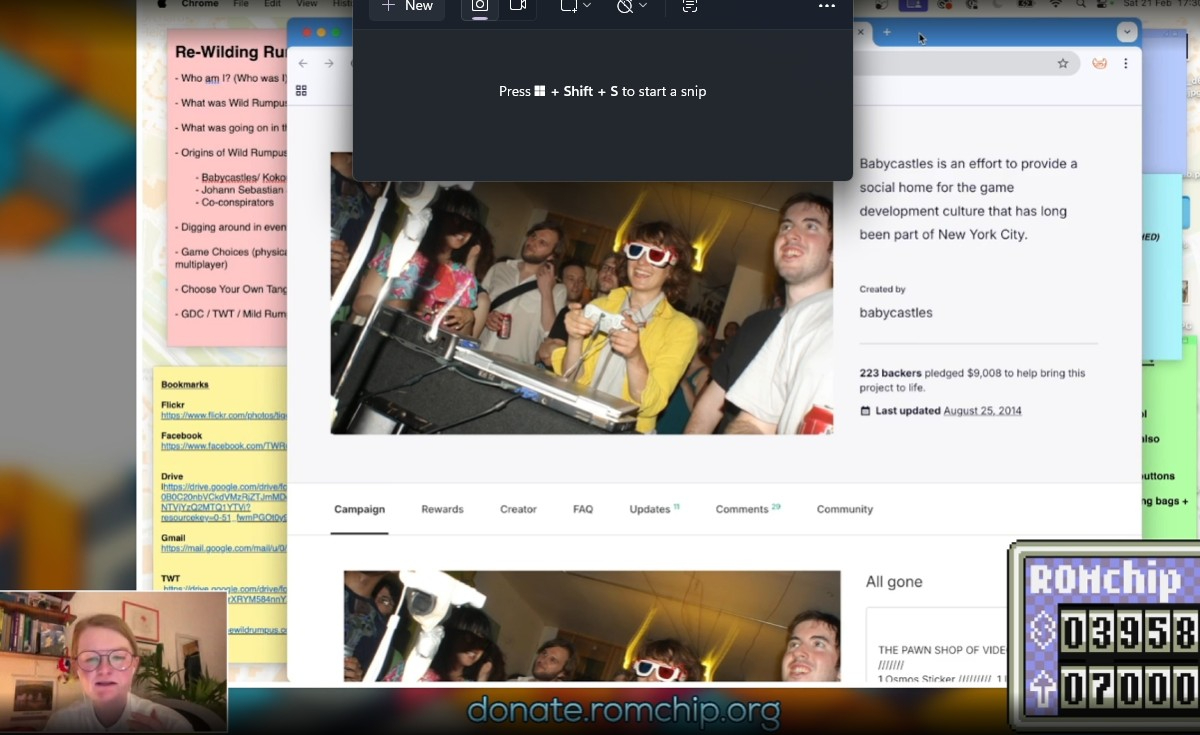Open a new browser tab with plus
1200x735 pixels.
(887, 33)
